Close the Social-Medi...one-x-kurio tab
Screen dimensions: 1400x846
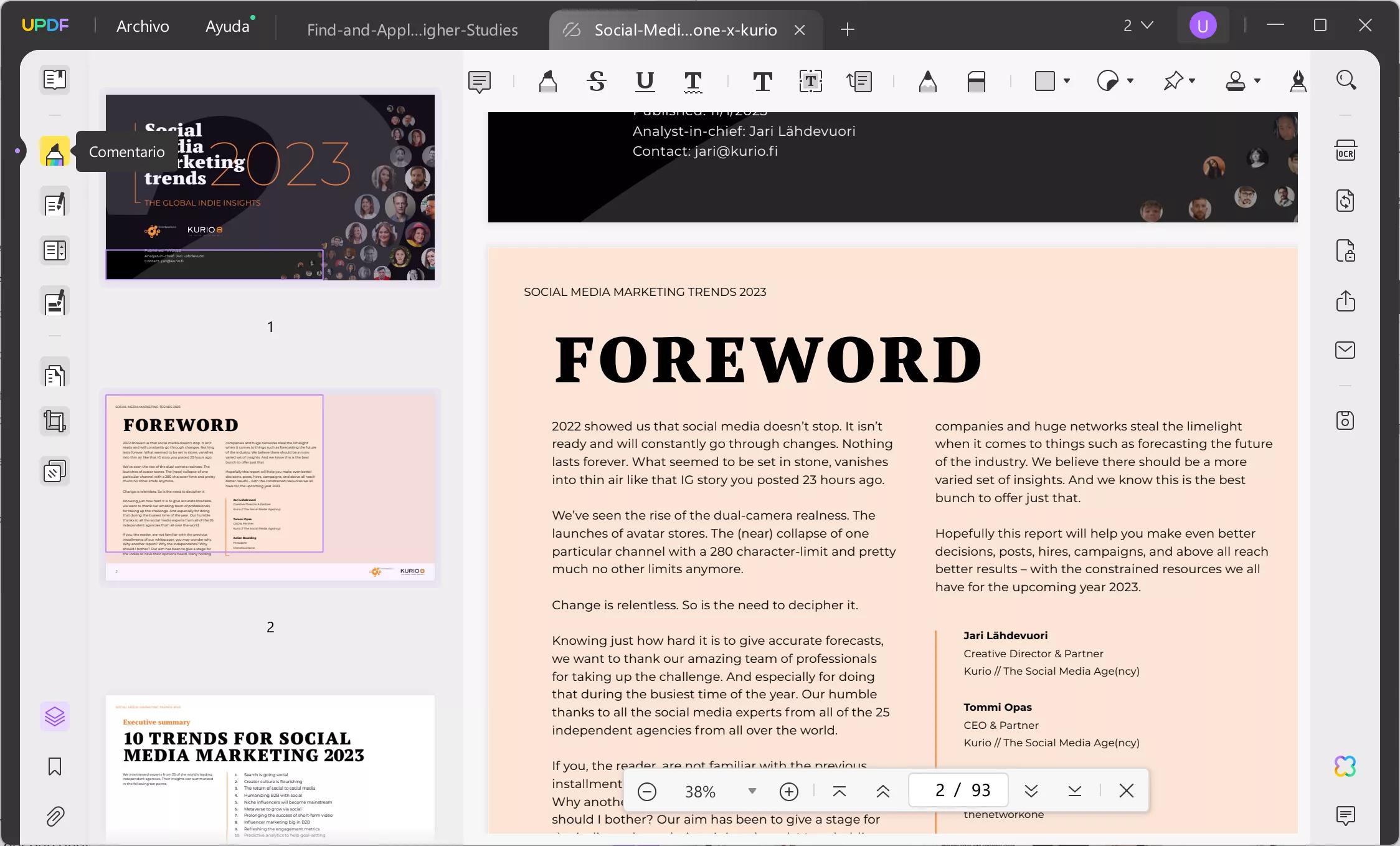[x=800, y=30]
